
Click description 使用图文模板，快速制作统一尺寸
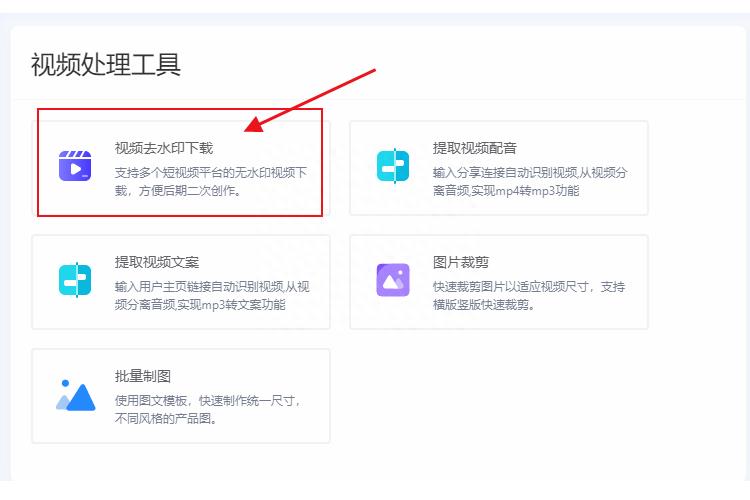(x=208, y=409)
